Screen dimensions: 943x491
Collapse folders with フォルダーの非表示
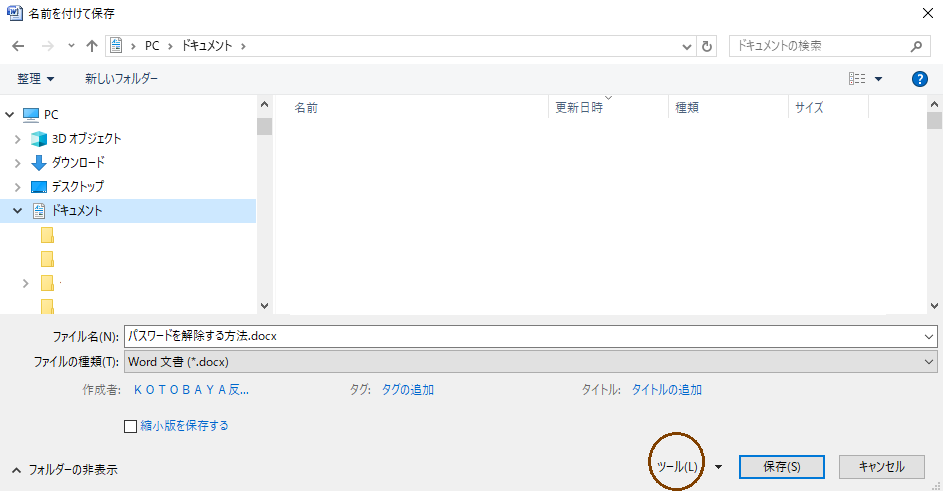[x=69, y=469]
